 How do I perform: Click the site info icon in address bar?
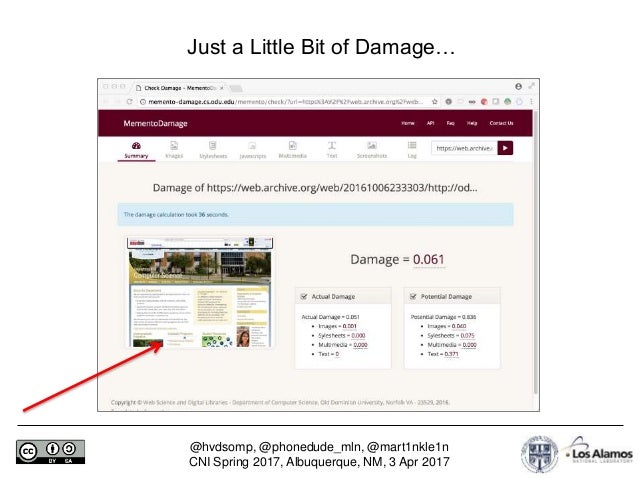(143, 102)
